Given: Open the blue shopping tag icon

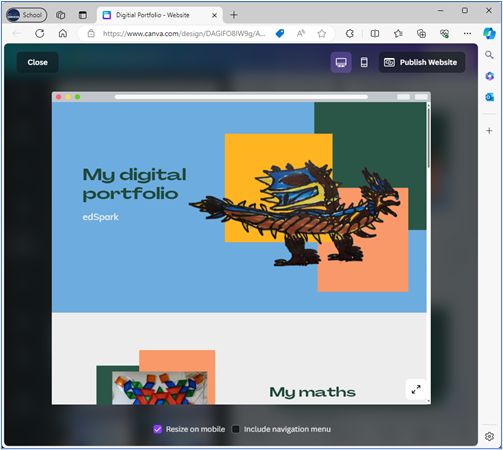Looking at the screenshot, I should tap(280, 33).
